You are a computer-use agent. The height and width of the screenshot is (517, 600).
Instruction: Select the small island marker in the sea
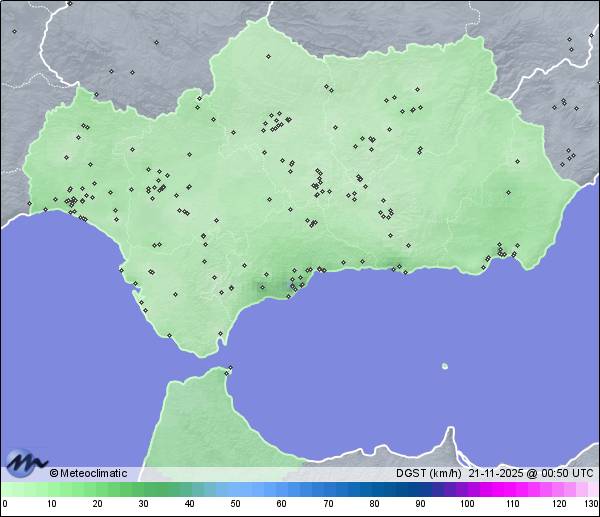[445, 366]
